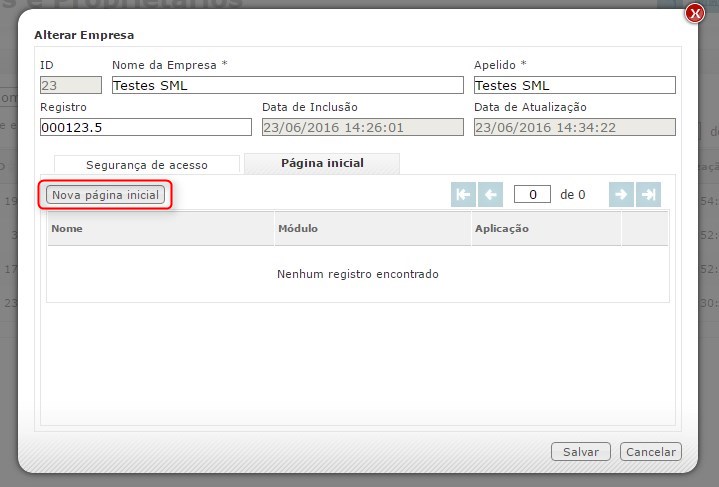Click the Módulo column header
Image resolution: width=719 pixels, height=487 pixels.
[x=372, y=229]
